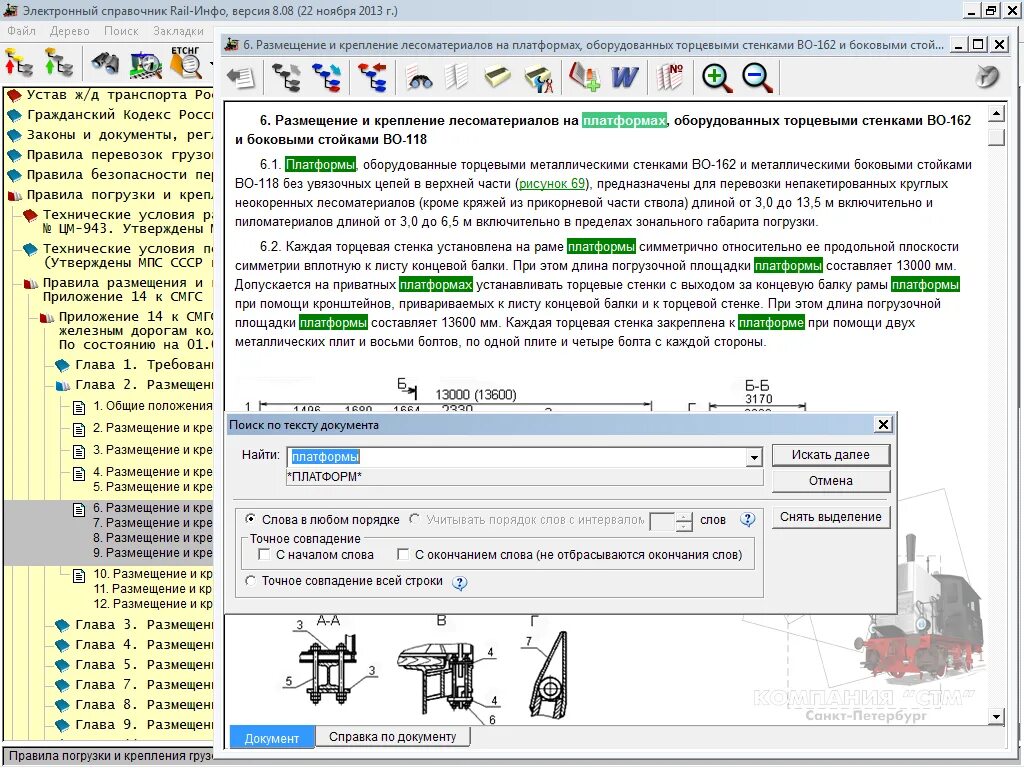Open the 'Найти' search history dropdown

pos(754,457)
